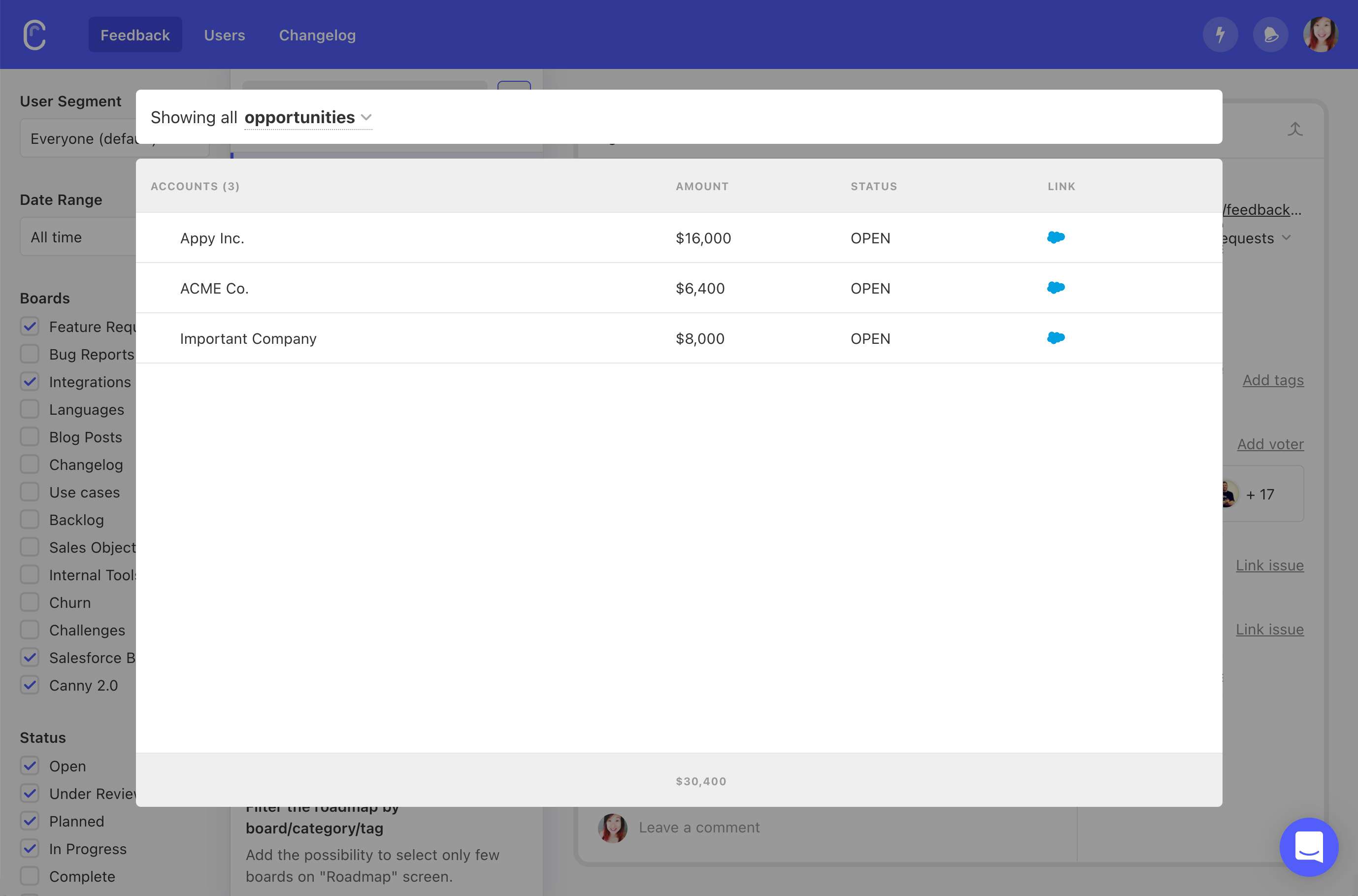Select the Appy Inc. account row
The width and height of the screenshot is (1358, 896).
click(x=679, y=238)
